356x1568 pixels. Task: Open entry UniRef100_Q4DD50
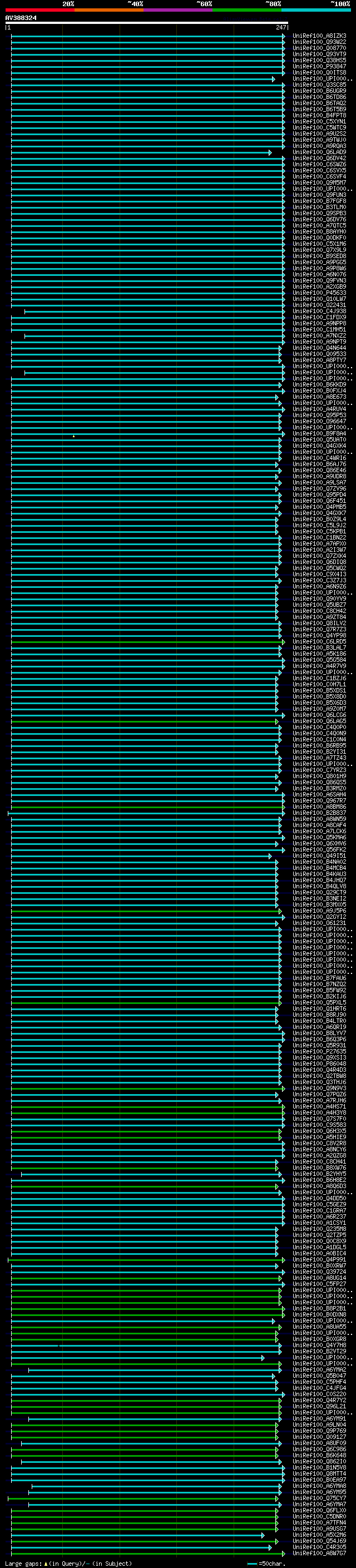[x=319, y=1199]
